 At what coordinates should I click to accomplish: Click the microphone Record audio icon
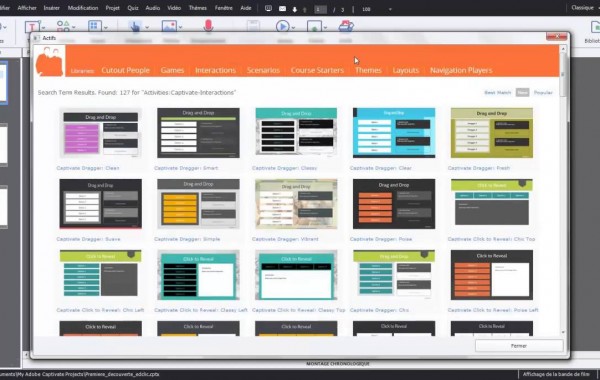pos(208,26)
